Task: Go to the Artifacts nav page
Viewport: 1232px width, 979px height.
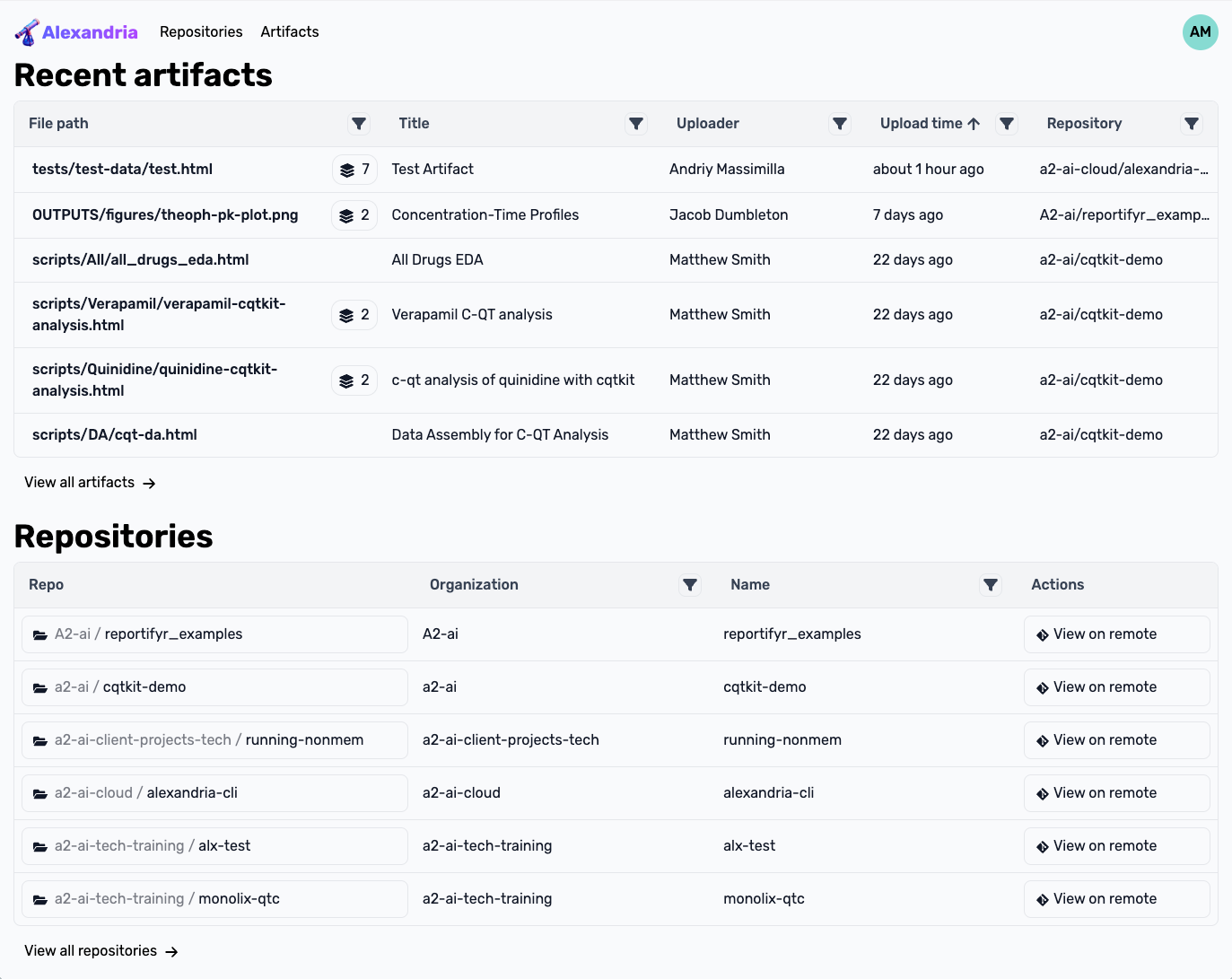Action: [x=289, y=32]
